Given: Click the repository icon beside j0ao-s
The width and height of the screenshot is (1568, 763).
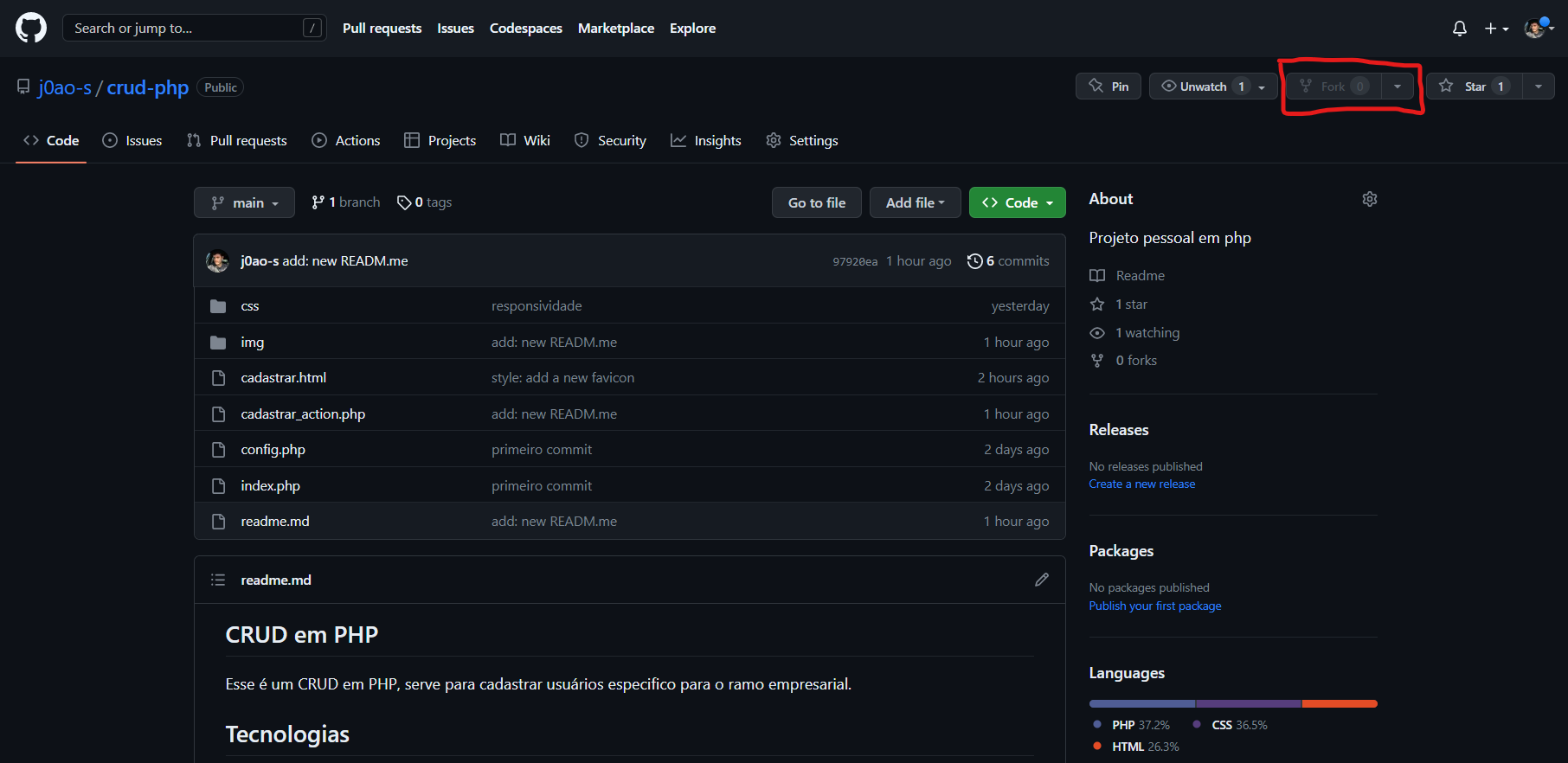Looking at the screenshot, I should pyautogui.click(x=23, y=87).
